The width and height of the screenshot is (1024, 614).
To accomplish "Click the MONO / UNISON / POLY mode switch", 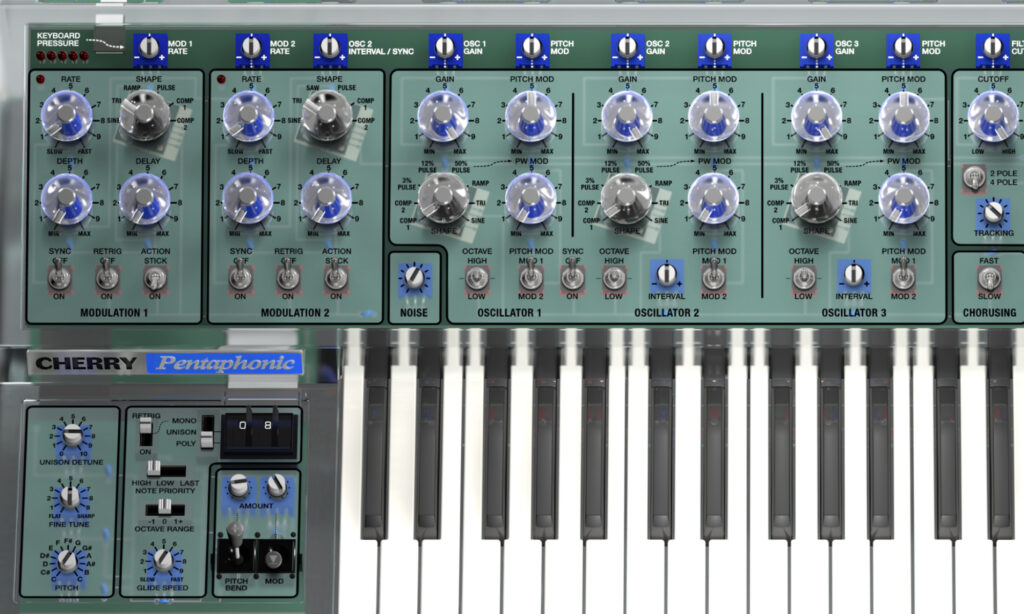I will (x=207, y=432).
